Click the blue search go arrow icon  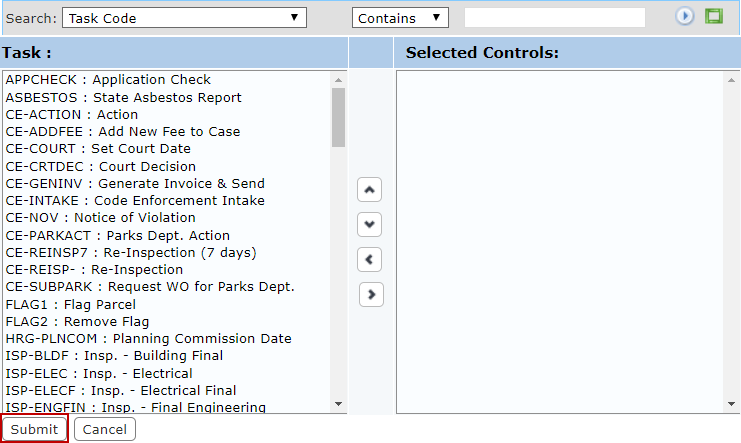pyautogui.click(x=684, y=17)
